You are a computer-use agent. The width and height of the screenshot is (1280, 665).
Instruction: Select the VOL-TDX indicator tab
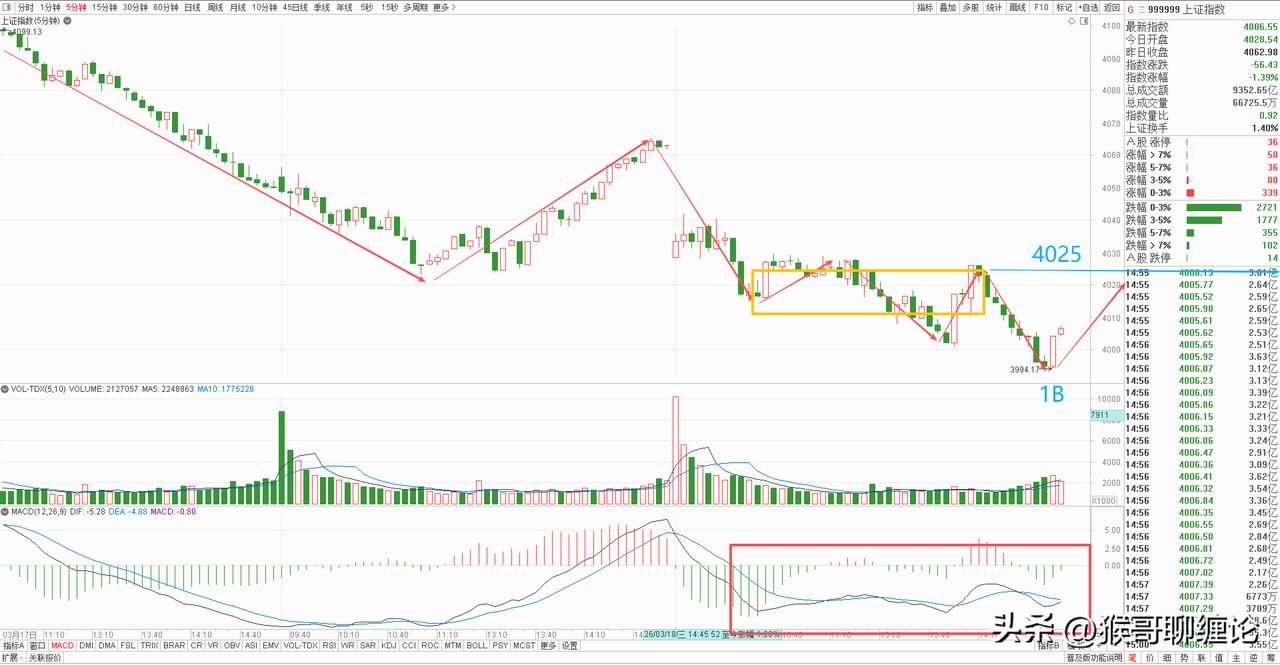303,645
